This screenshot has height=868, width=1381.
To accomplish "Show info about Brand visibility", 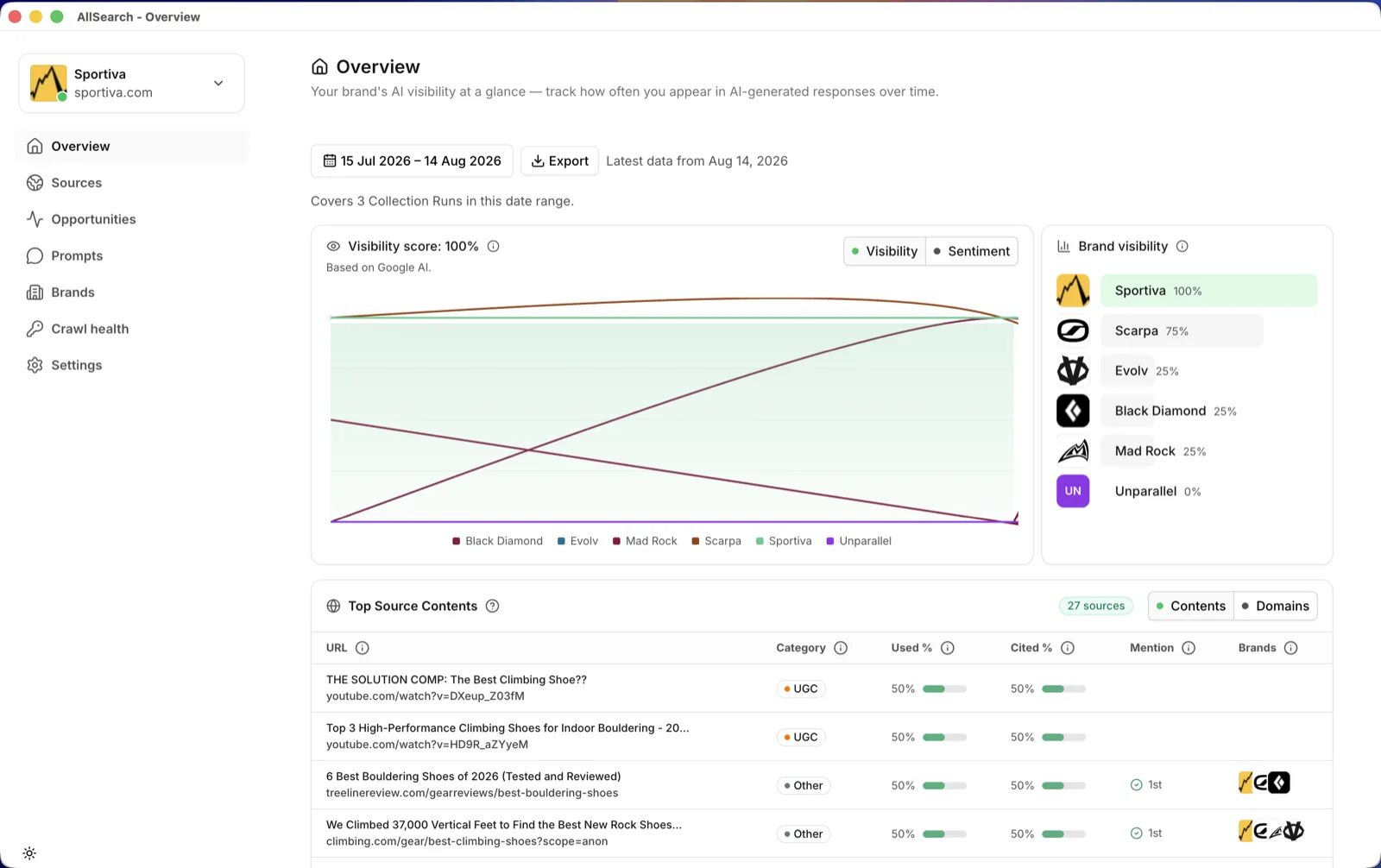I will point(1182,246).
